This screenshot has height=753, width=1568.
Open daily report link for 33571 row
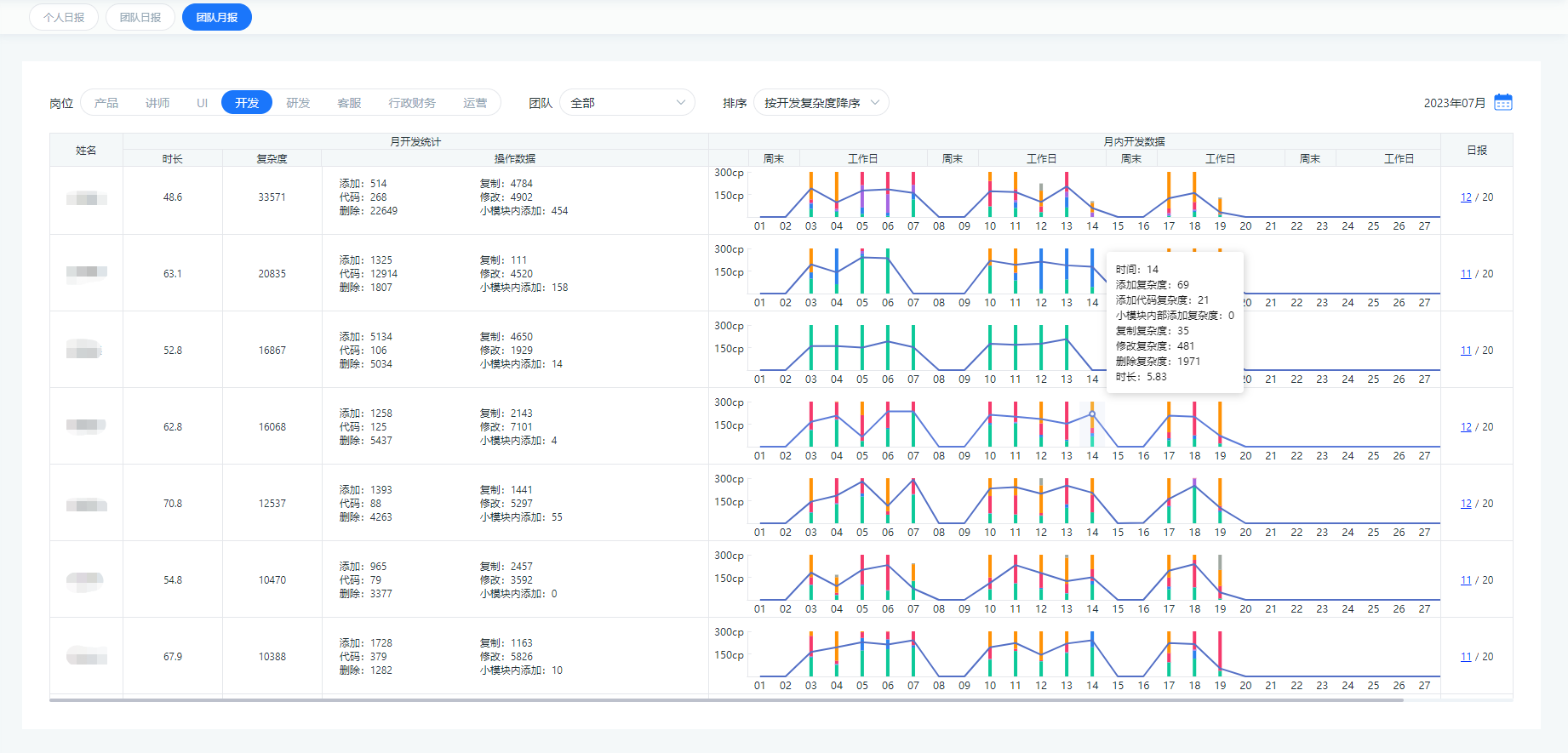(1466, 197)
